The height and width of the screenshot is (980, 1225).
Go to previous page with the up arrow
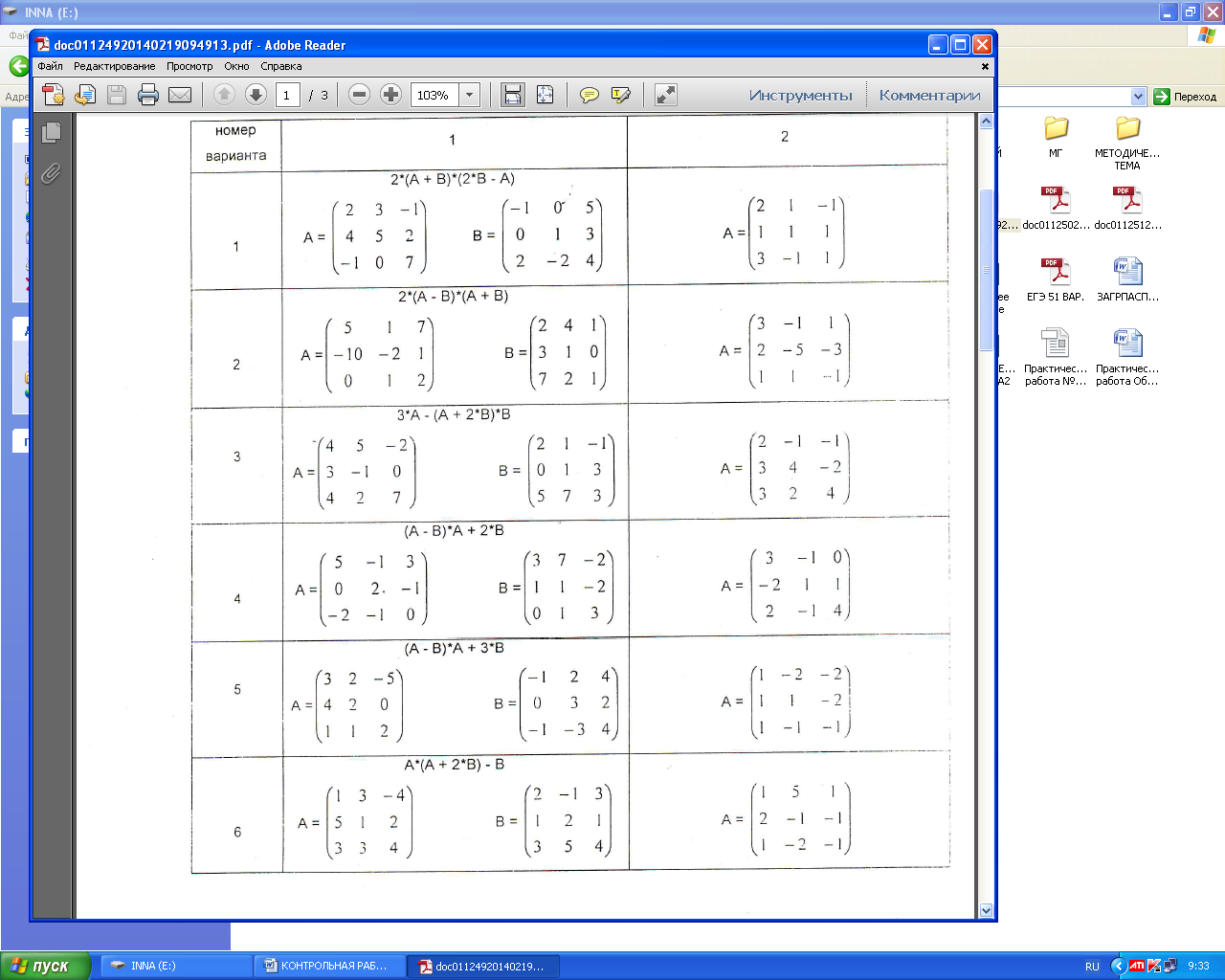coord(224,95)
